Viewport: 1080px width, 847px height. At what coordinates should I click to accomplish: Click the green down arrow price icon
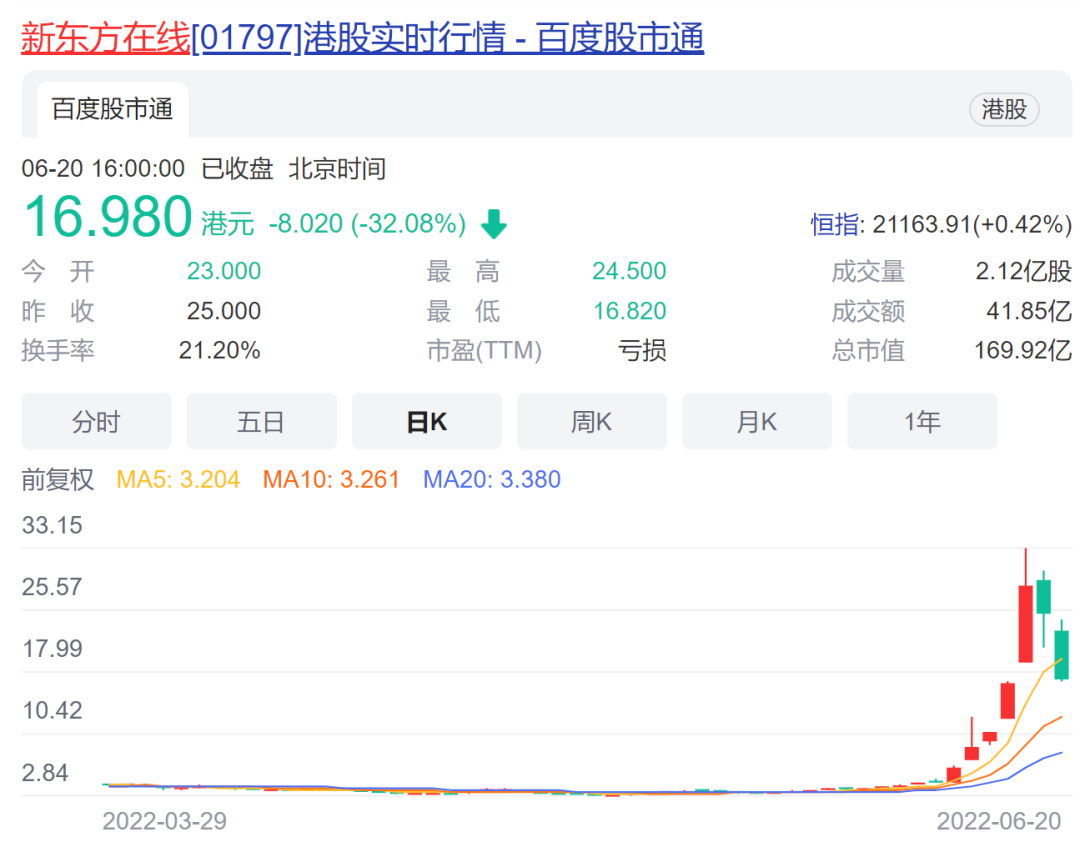(x=494, y=225)
